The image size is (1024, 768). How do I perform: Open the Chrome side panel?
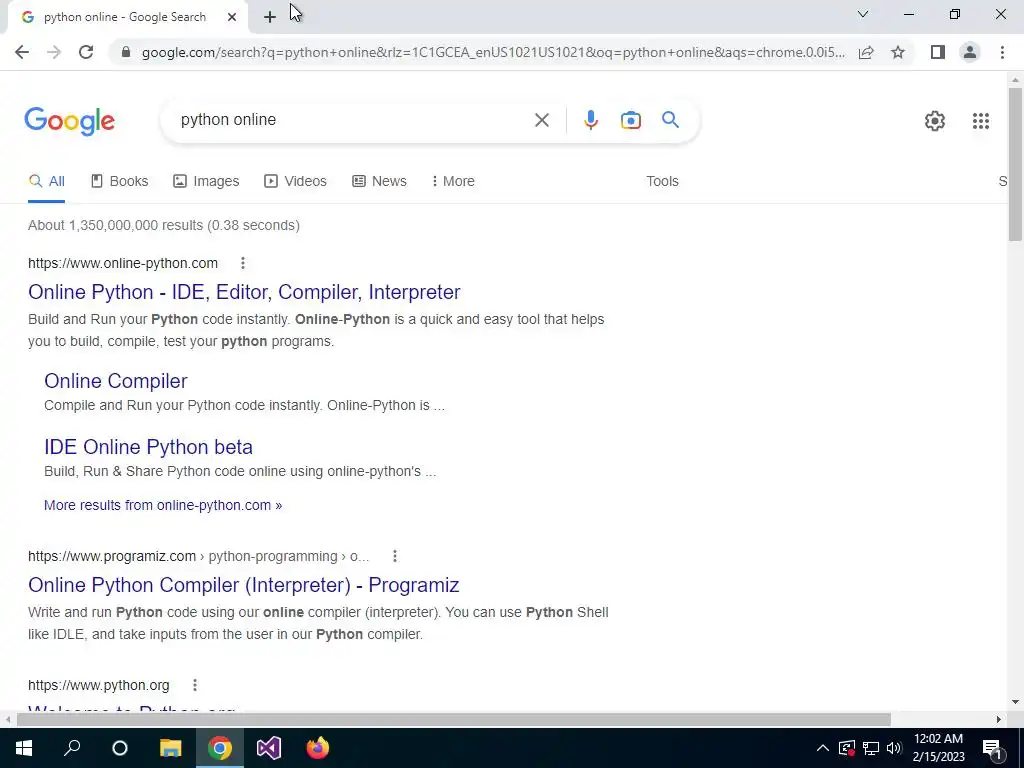[938, 52]
